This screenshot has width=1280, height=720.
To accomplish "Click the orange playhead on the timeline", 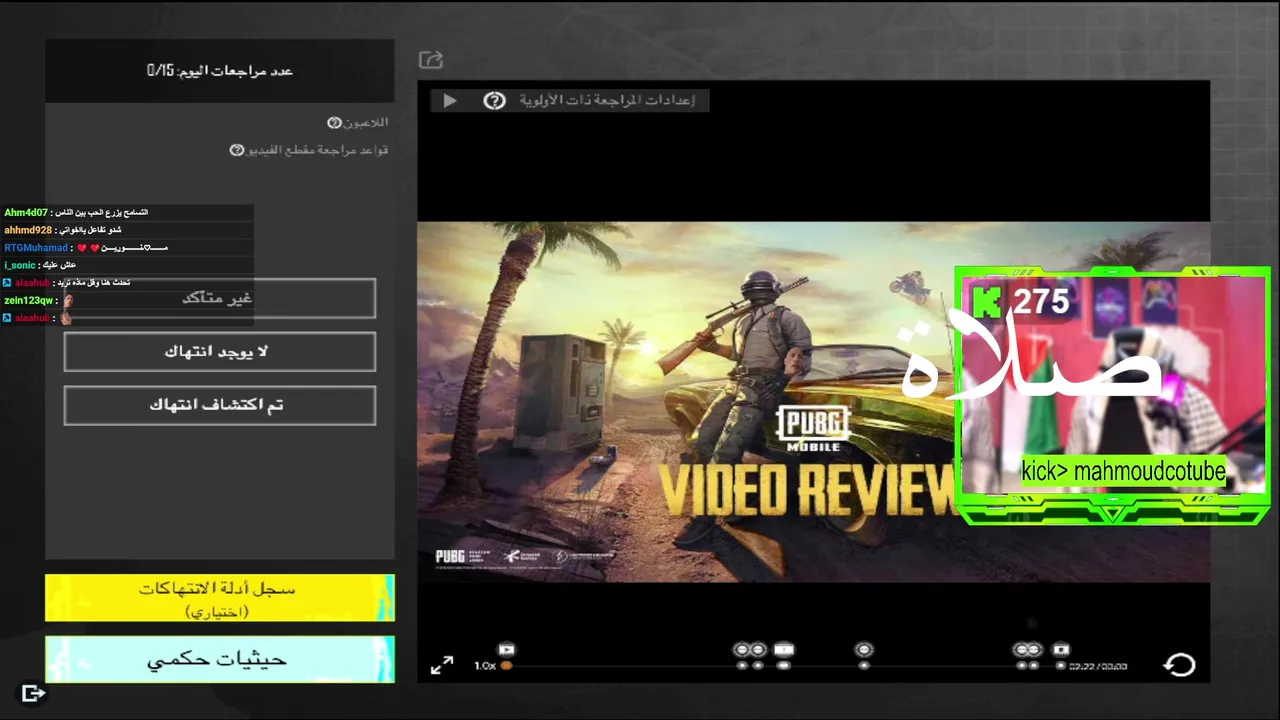I will pyautogui.click(x=507, y=666).
